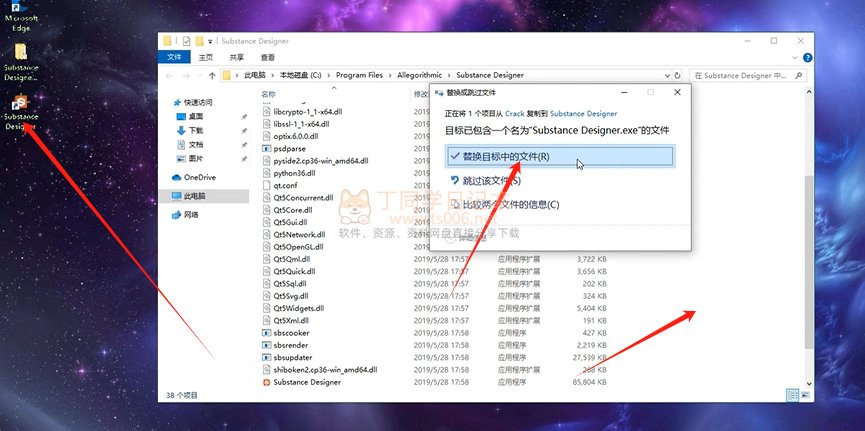This screenshot has width=865, height=431.
Task: Select the libssl-1_1-x64.dll file
Action: (x=301, y=124)
